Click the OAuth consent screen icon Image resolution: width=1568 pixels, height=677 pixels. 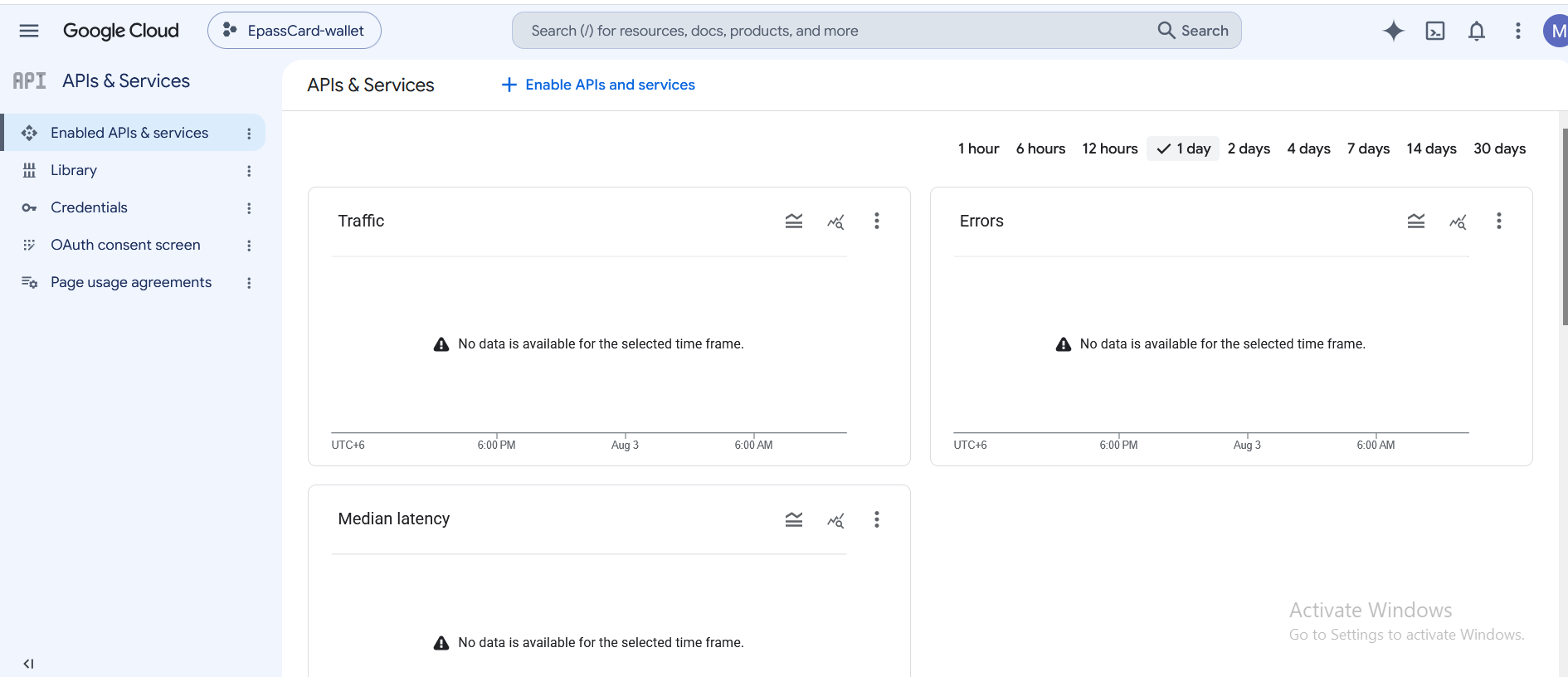[x=29, y=245]
